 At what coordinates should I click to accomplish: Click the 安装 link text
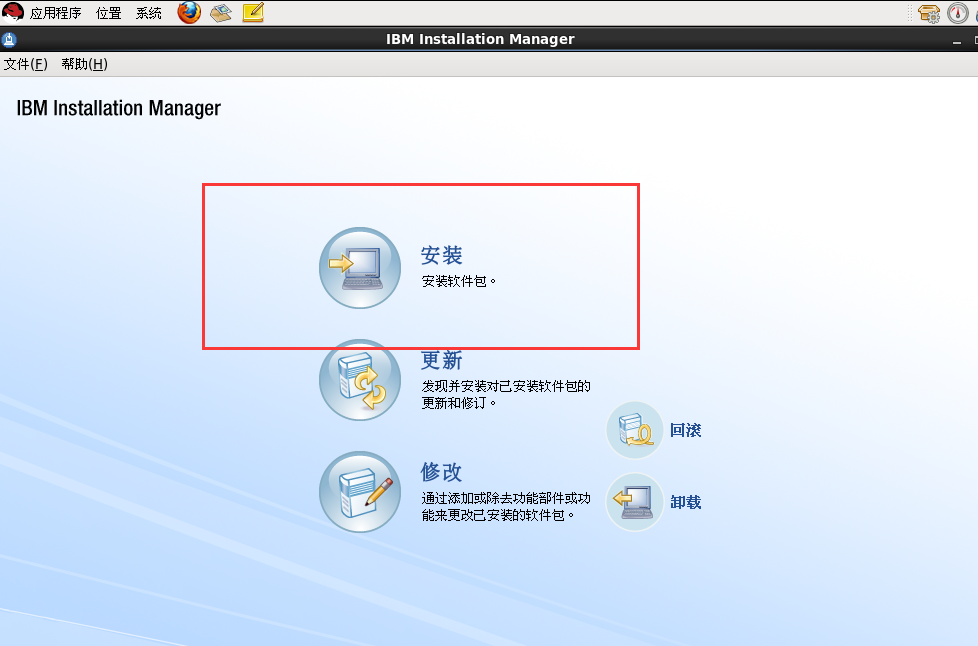pos(442,255)
